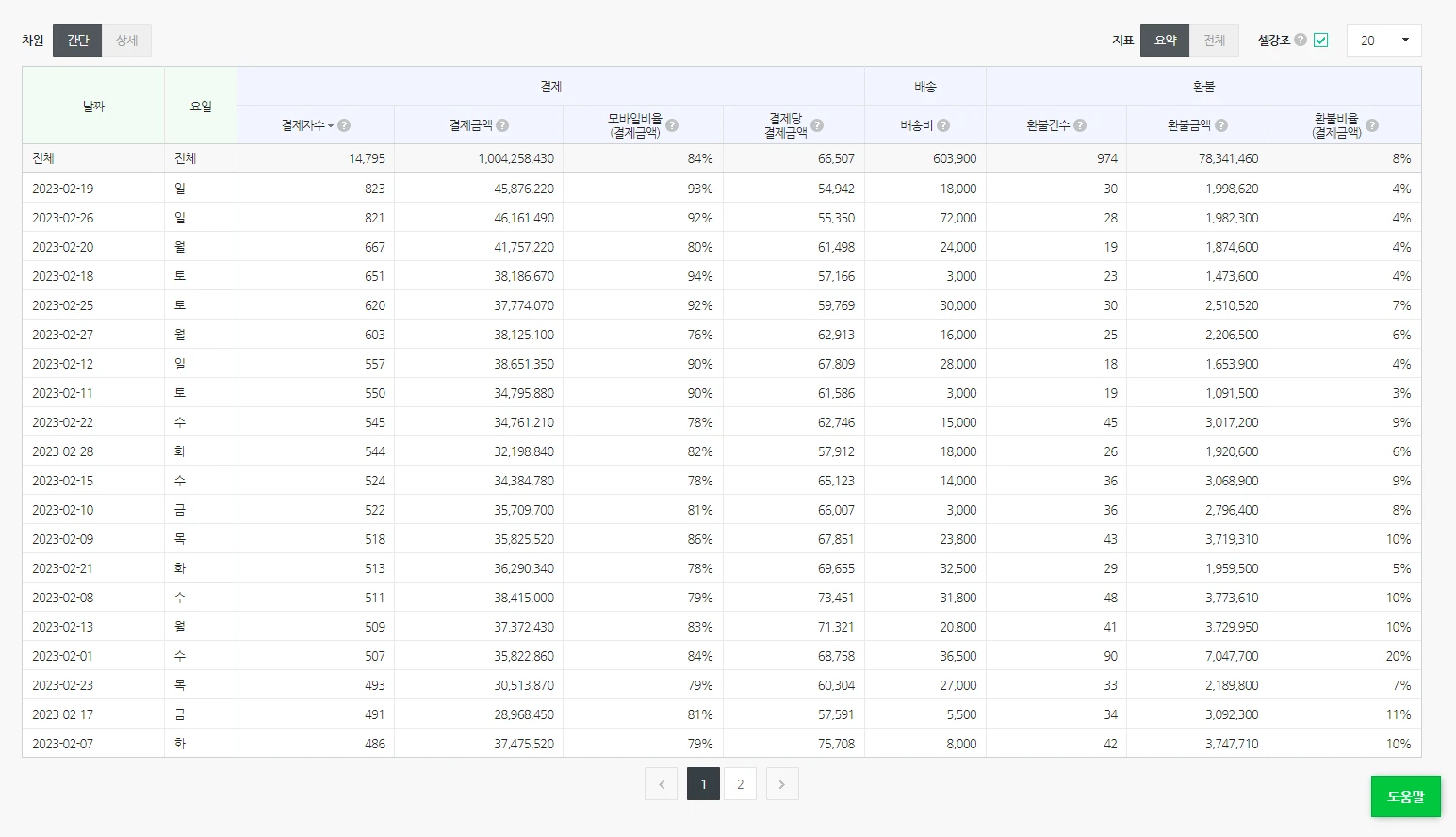Screen dimensions: 1456x837
Task: Click help icon beside 모바일비율 column
Action: pos(672,125)
